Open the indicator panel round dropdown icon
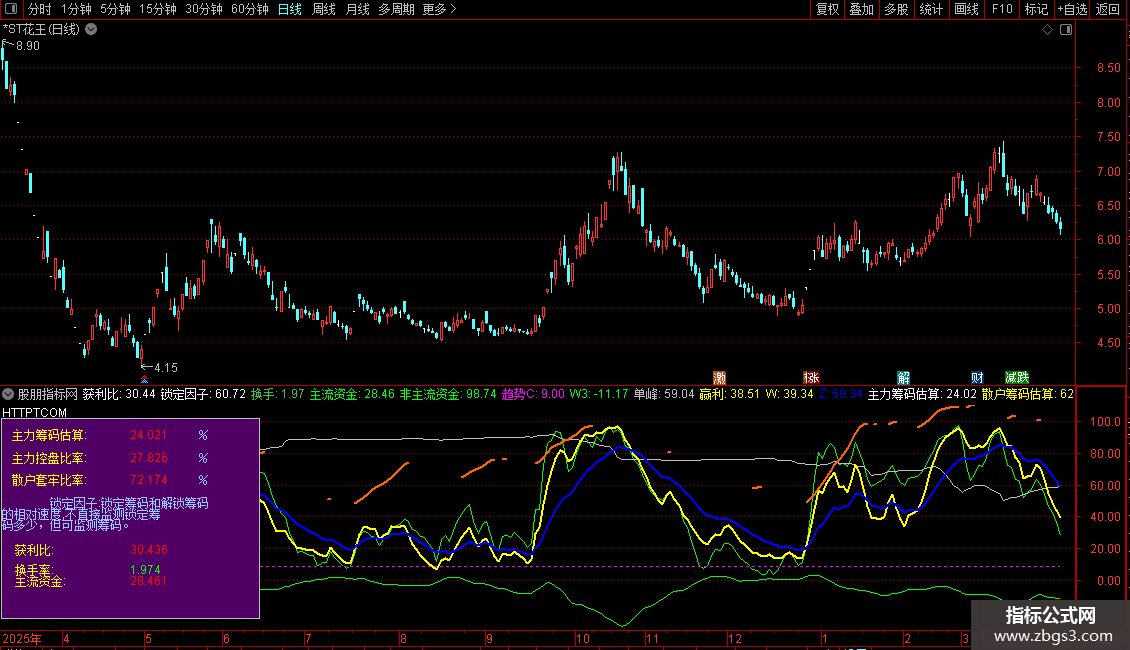The width and height of the screenshot is (1130, 650). (x=8, y=394)
